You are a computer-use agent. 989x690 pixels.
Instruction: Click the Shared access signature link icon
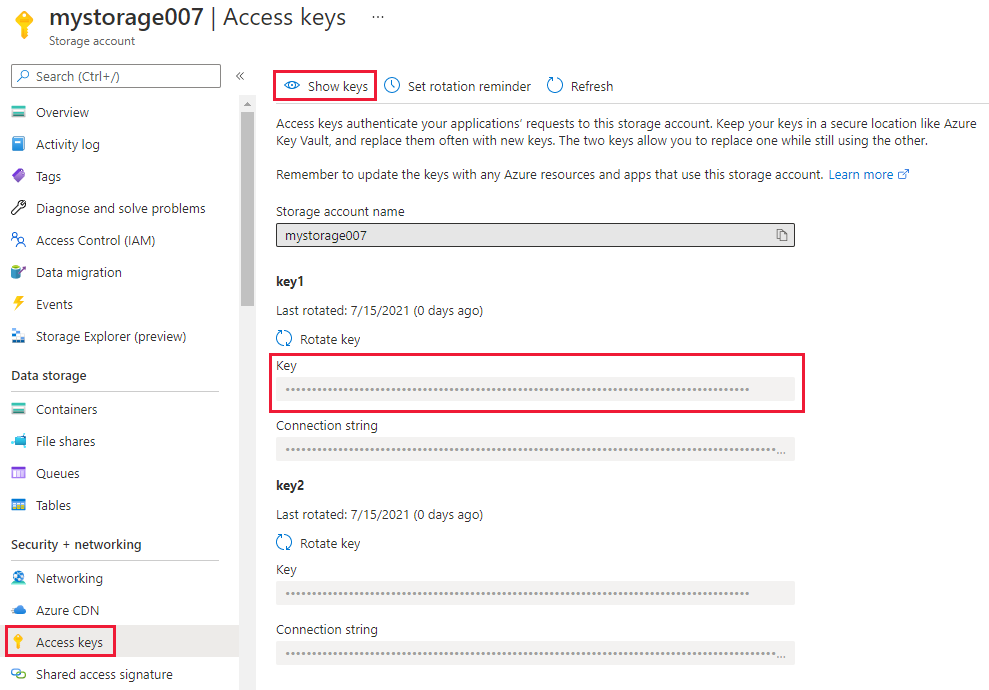[19, 674]
